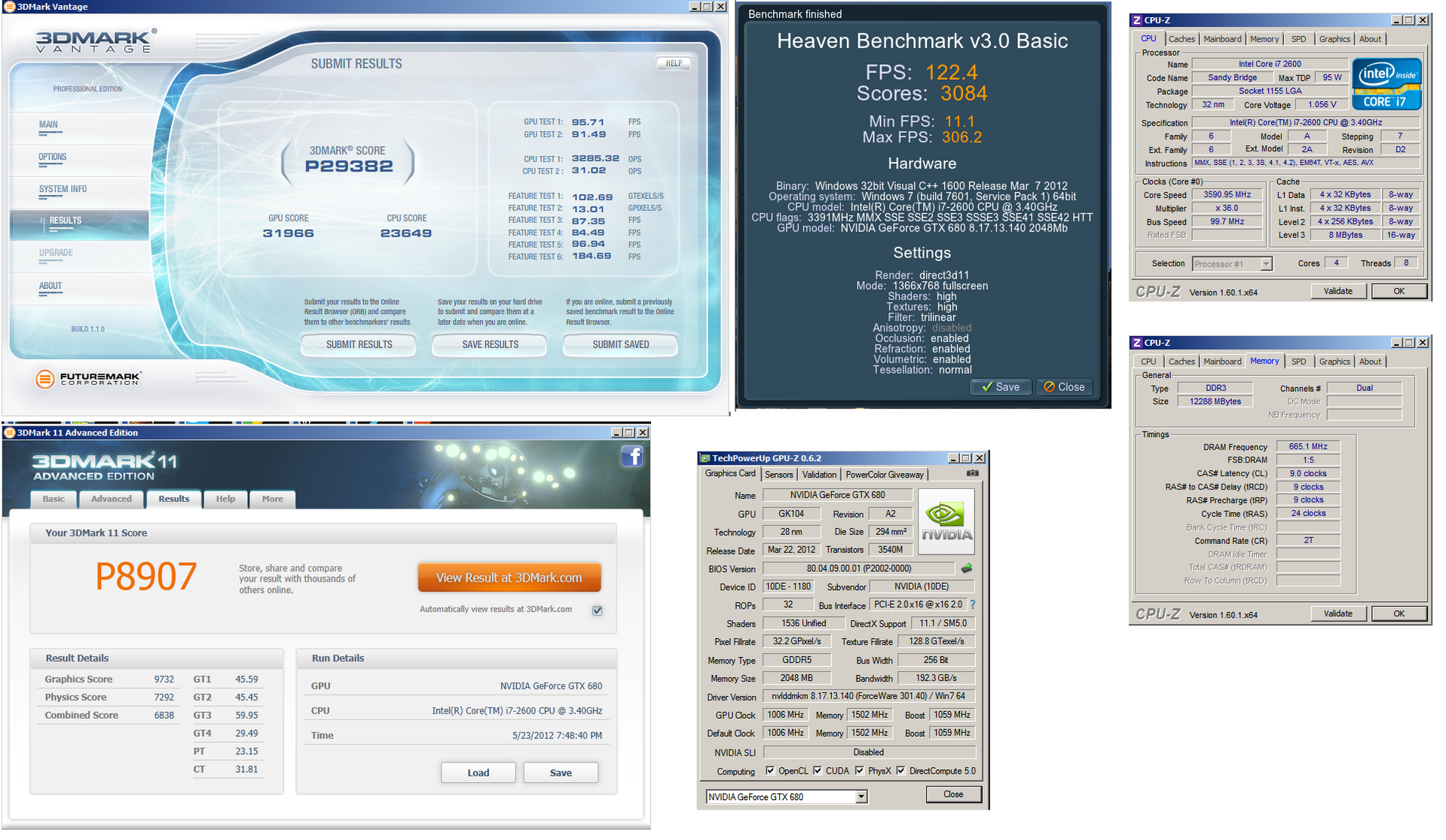1446x840 pixels.
Task: Click the Graphics Score 9732 row
Action: 109,680
